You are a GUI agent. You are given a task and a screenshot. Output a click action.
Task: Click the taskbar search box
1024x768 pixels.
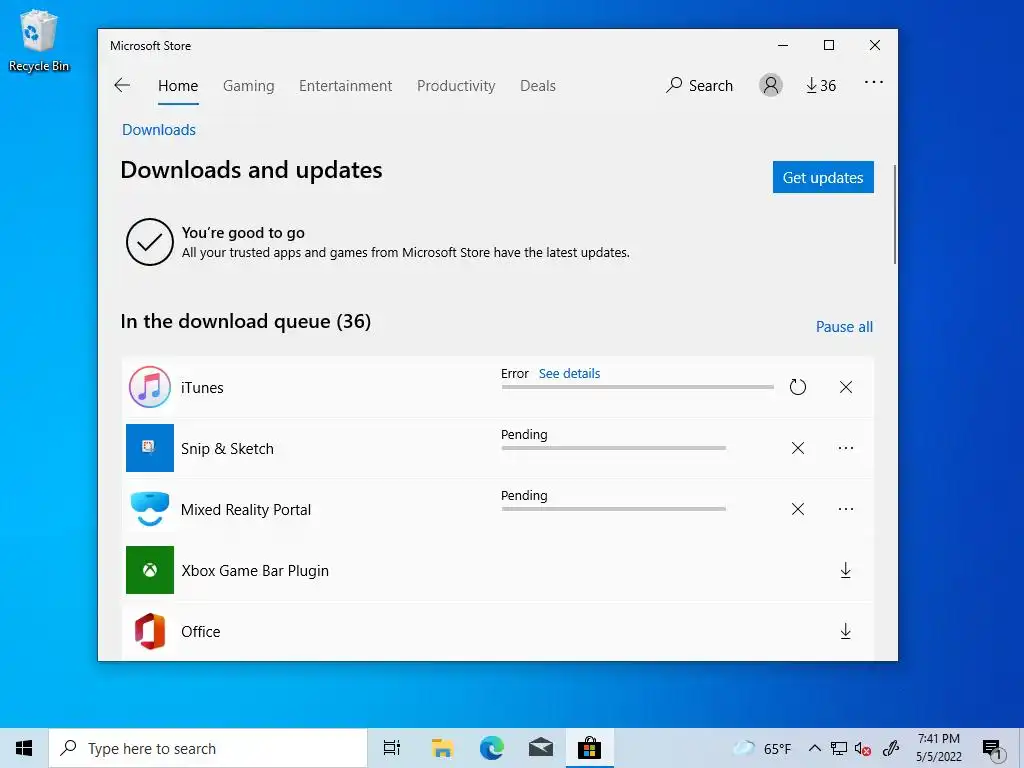pos(208,748)
